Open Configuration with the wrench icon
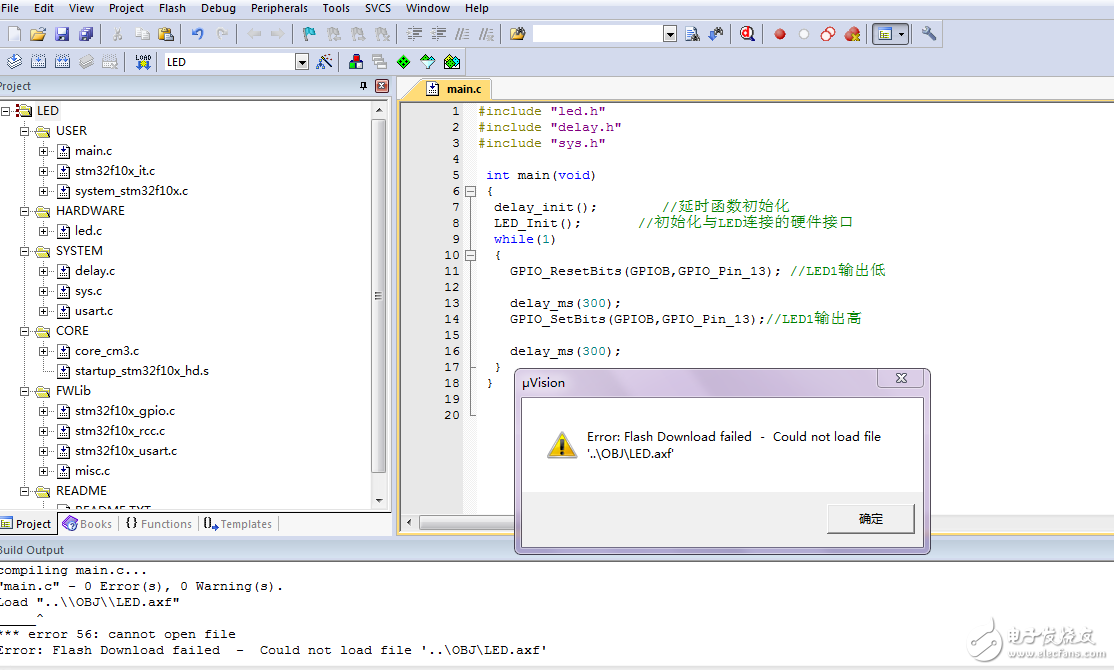 pyautogui.click(x=929, y=34)
